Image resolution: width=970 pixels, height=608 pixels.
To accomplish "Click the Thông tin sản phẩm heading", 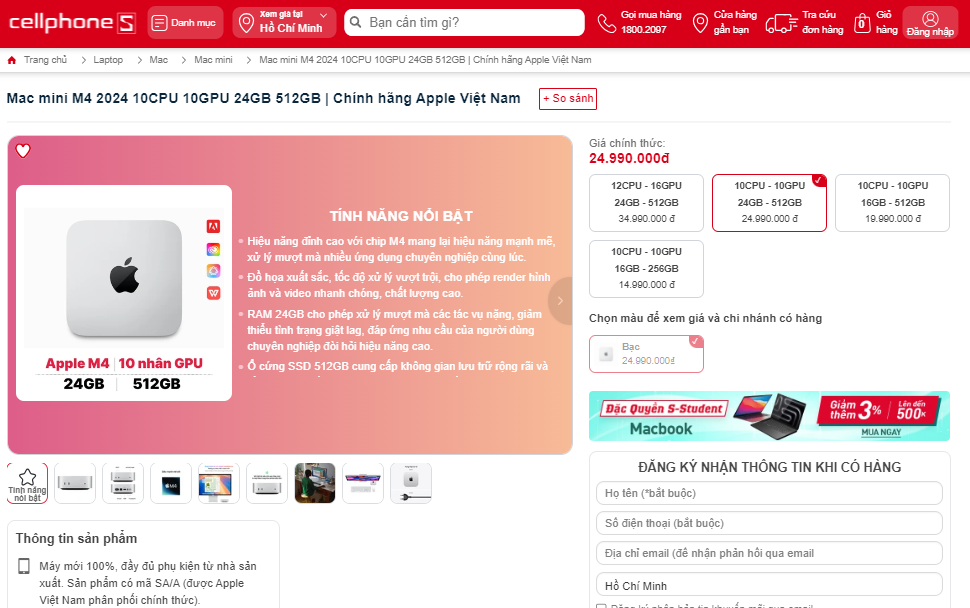I will tap(76, 538).
